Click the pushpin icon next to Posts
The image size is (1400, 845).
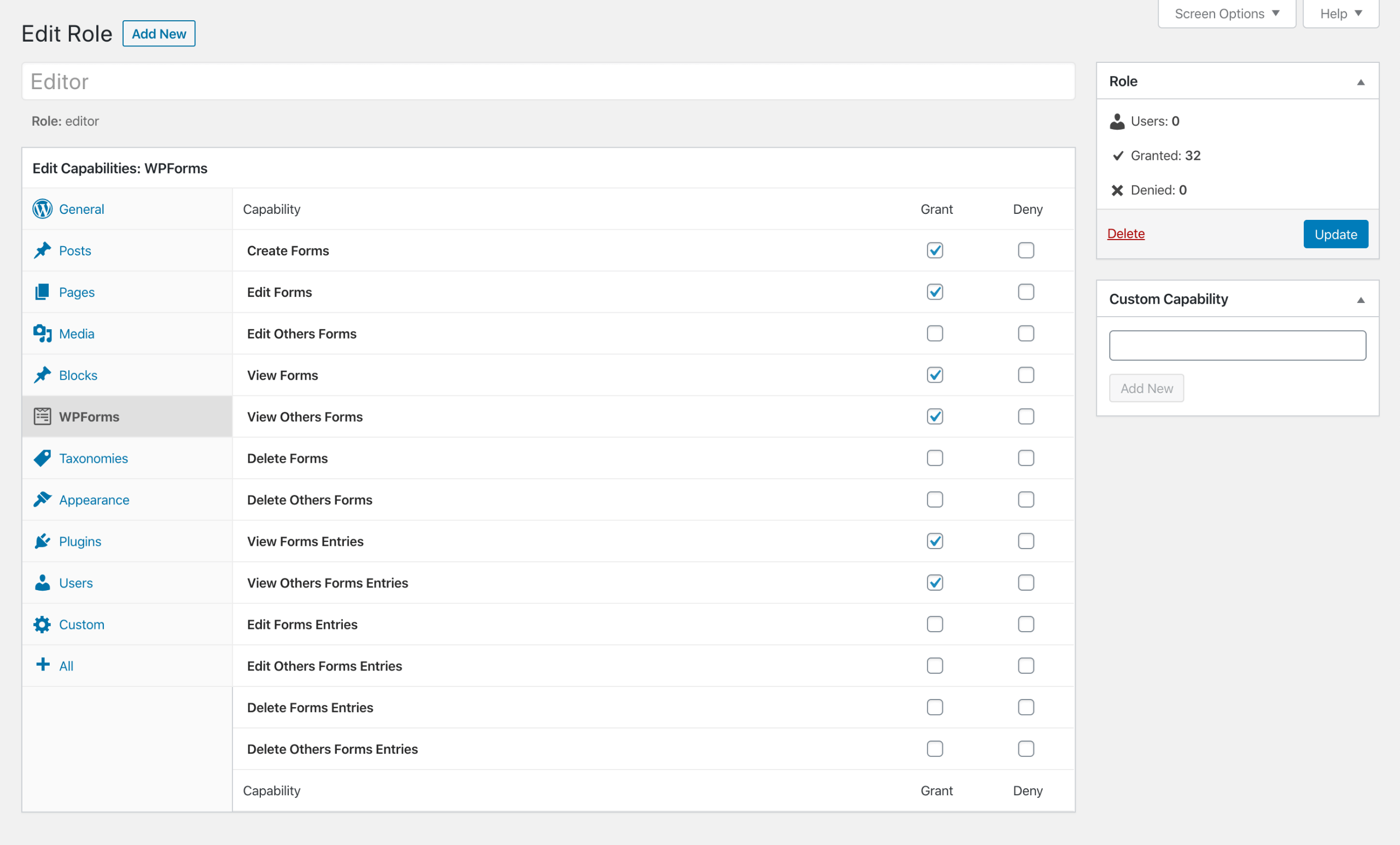[42, 250]
